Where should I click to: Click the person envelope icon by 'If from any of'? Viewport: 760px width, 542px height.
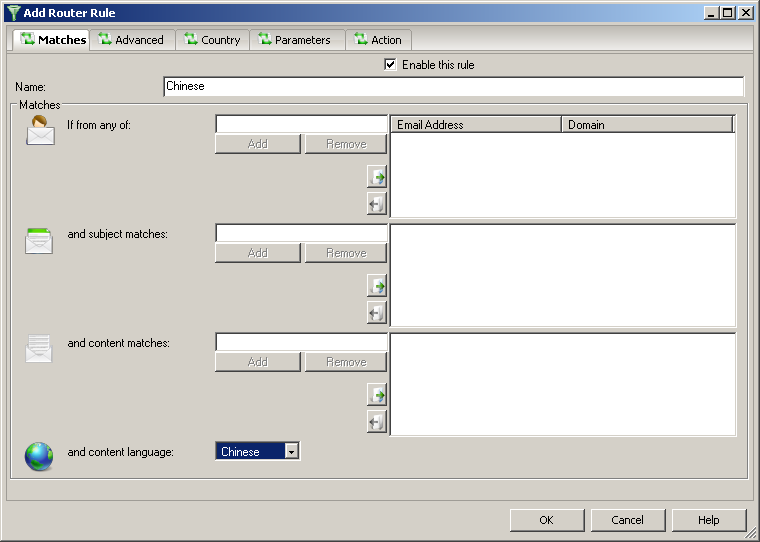click(40, 130)
